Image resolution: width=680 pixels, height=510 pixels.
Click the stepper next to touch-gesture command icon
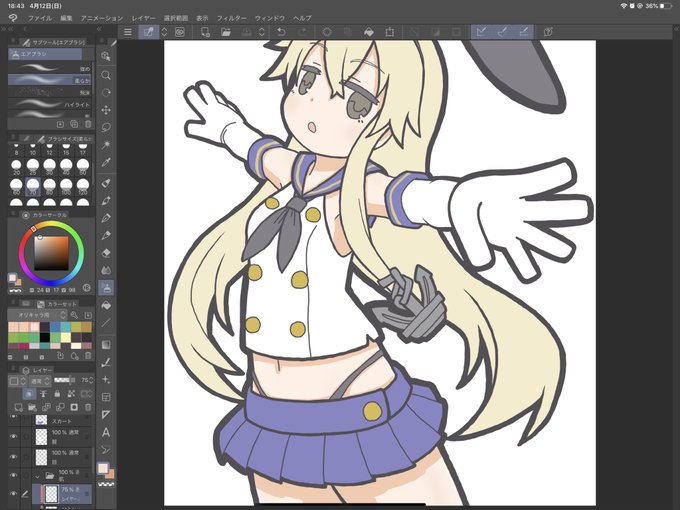coord(164,32)
